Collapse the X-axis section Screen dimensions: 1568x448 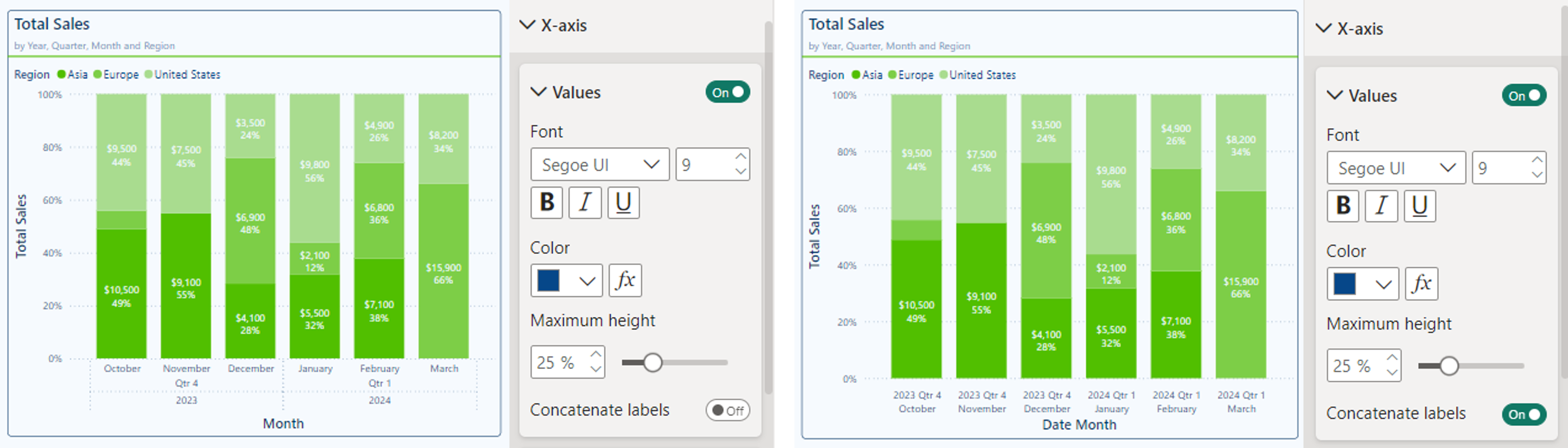527,25
